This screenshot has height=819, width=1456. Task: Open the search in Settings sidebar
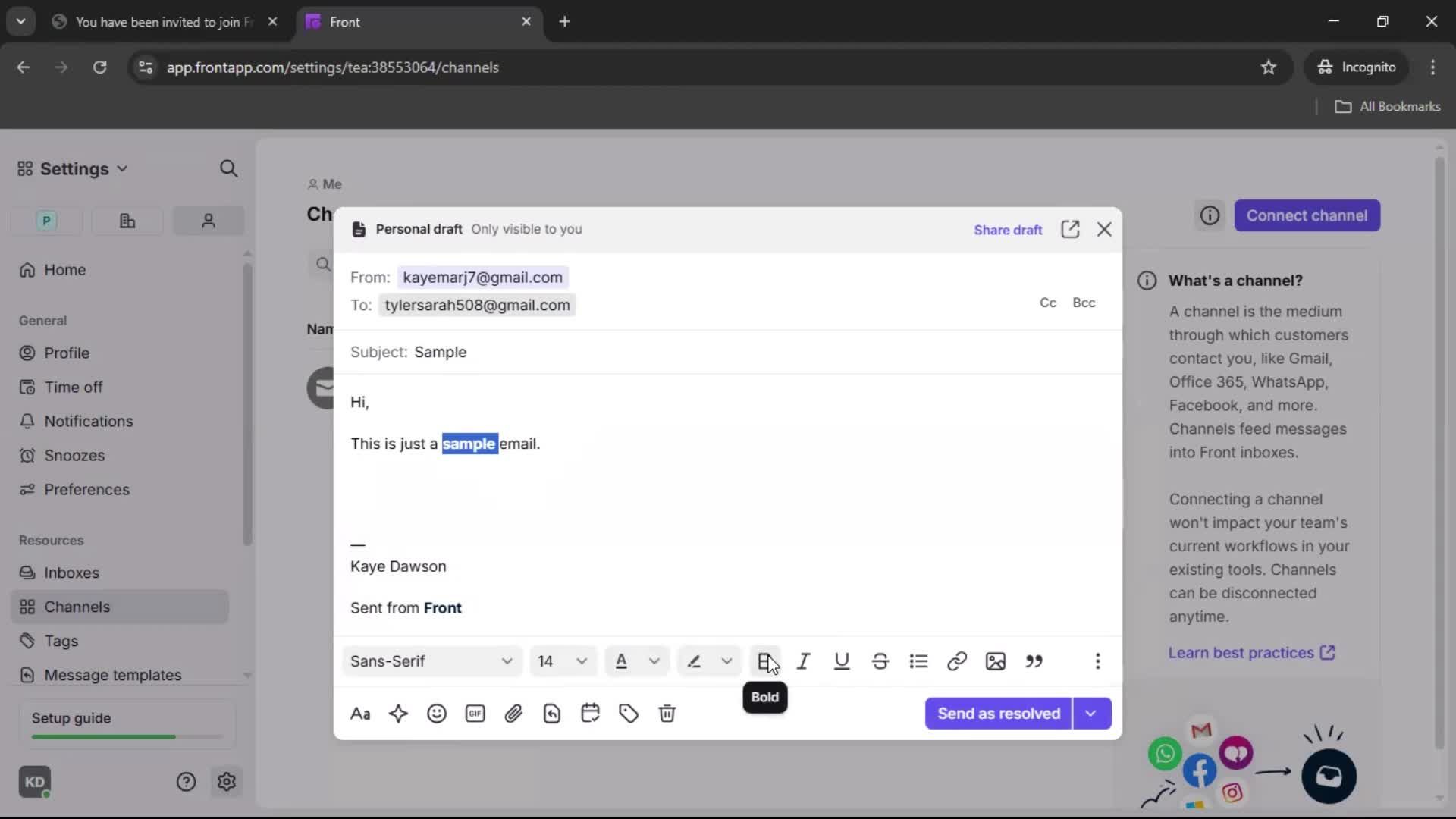click(229, 168)
